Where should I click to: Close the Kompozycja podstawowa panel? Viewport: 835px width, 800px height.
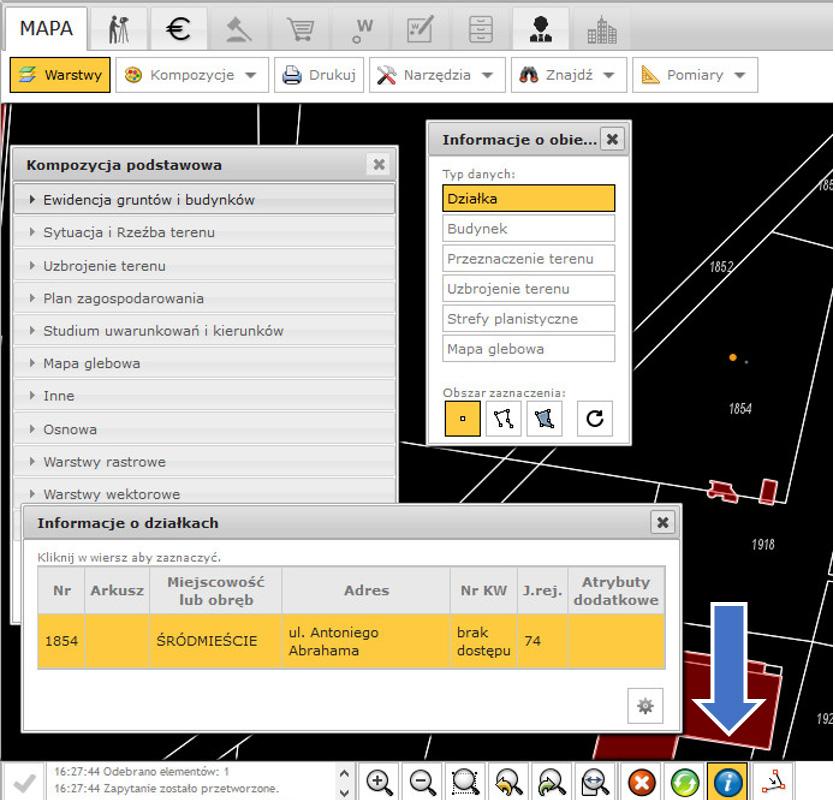click(379, 165)
